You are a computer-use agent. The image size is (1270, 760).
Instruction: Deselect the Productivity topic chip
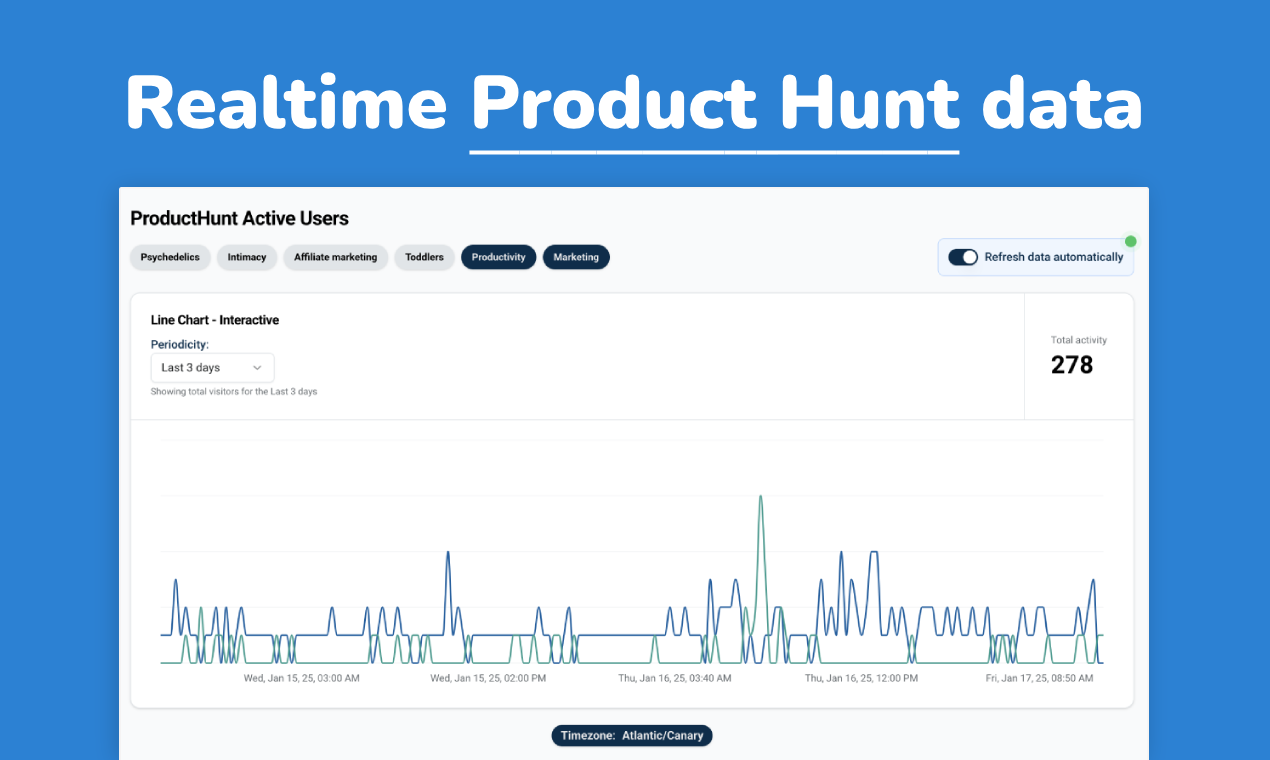499,257
